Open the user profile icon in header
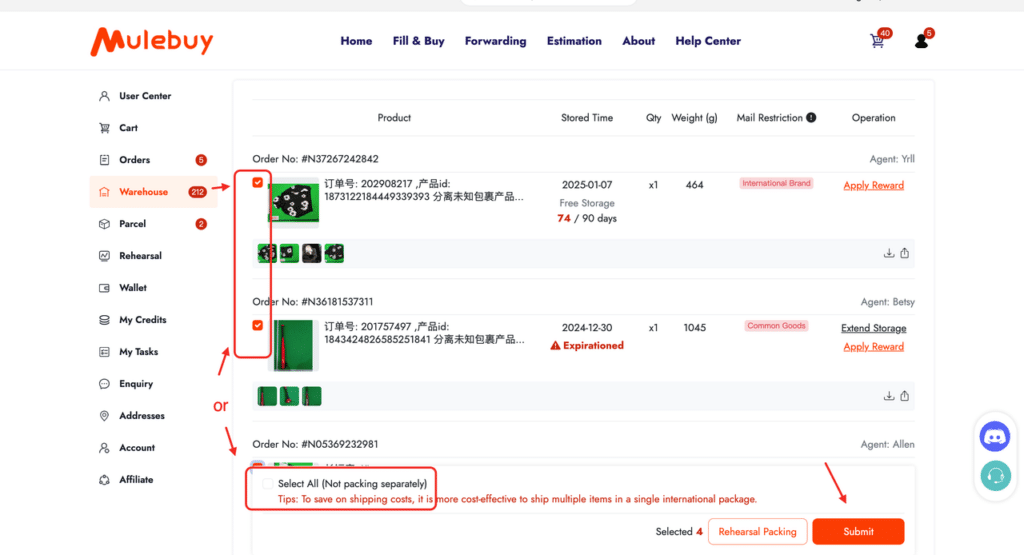Screen dimensions: 1024x555 pyautogui.click(x=921, y=41)
